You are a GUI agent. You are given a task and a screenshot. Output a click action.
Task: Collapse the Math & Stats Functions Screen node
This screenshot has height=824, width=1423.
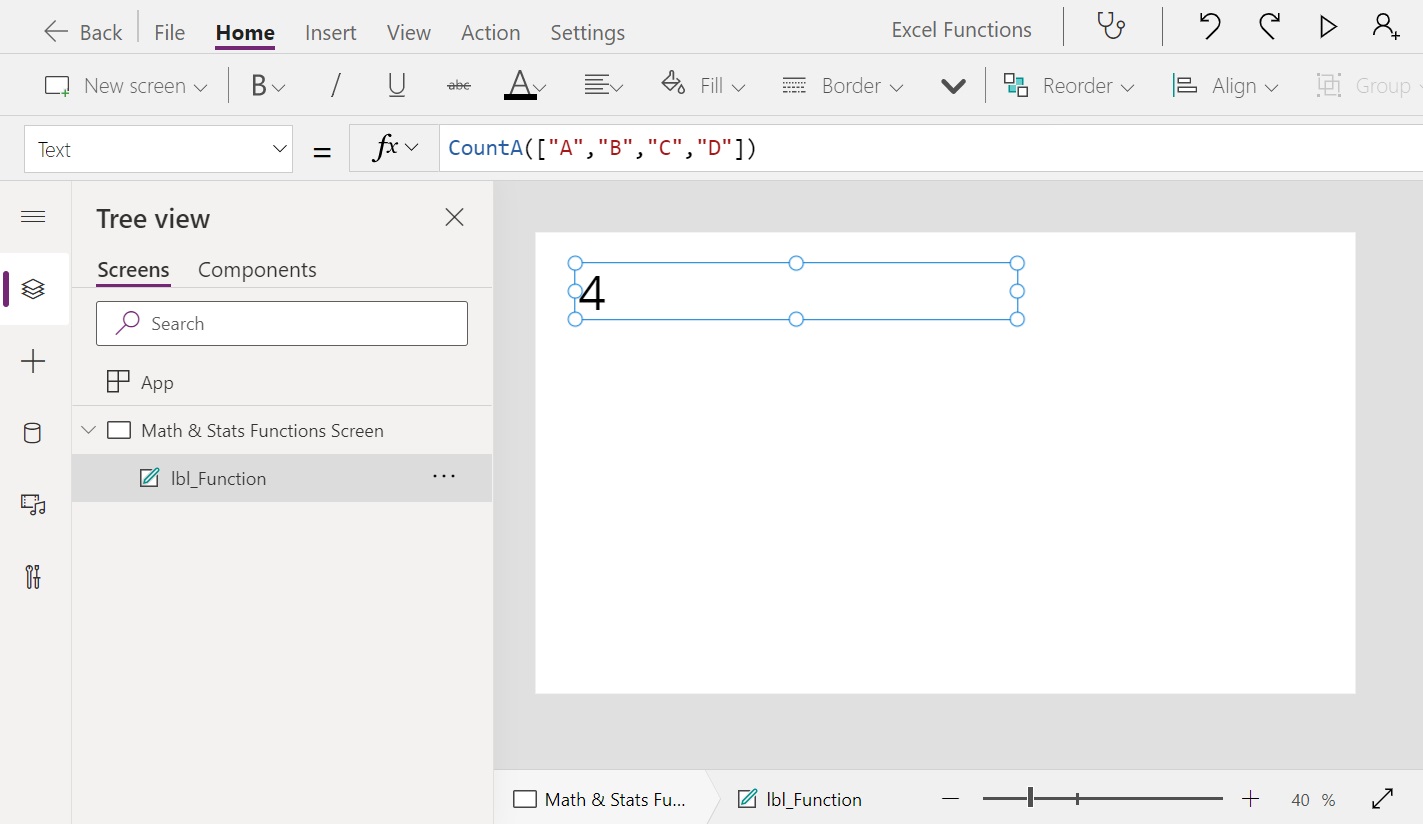click(x=89, y=431)
